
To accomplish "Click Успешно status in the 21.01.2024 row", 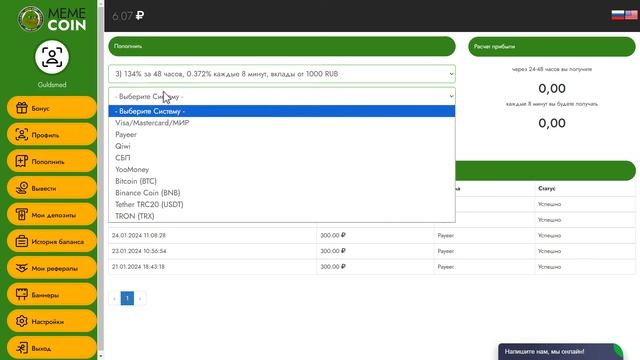I will pos(549,267).
